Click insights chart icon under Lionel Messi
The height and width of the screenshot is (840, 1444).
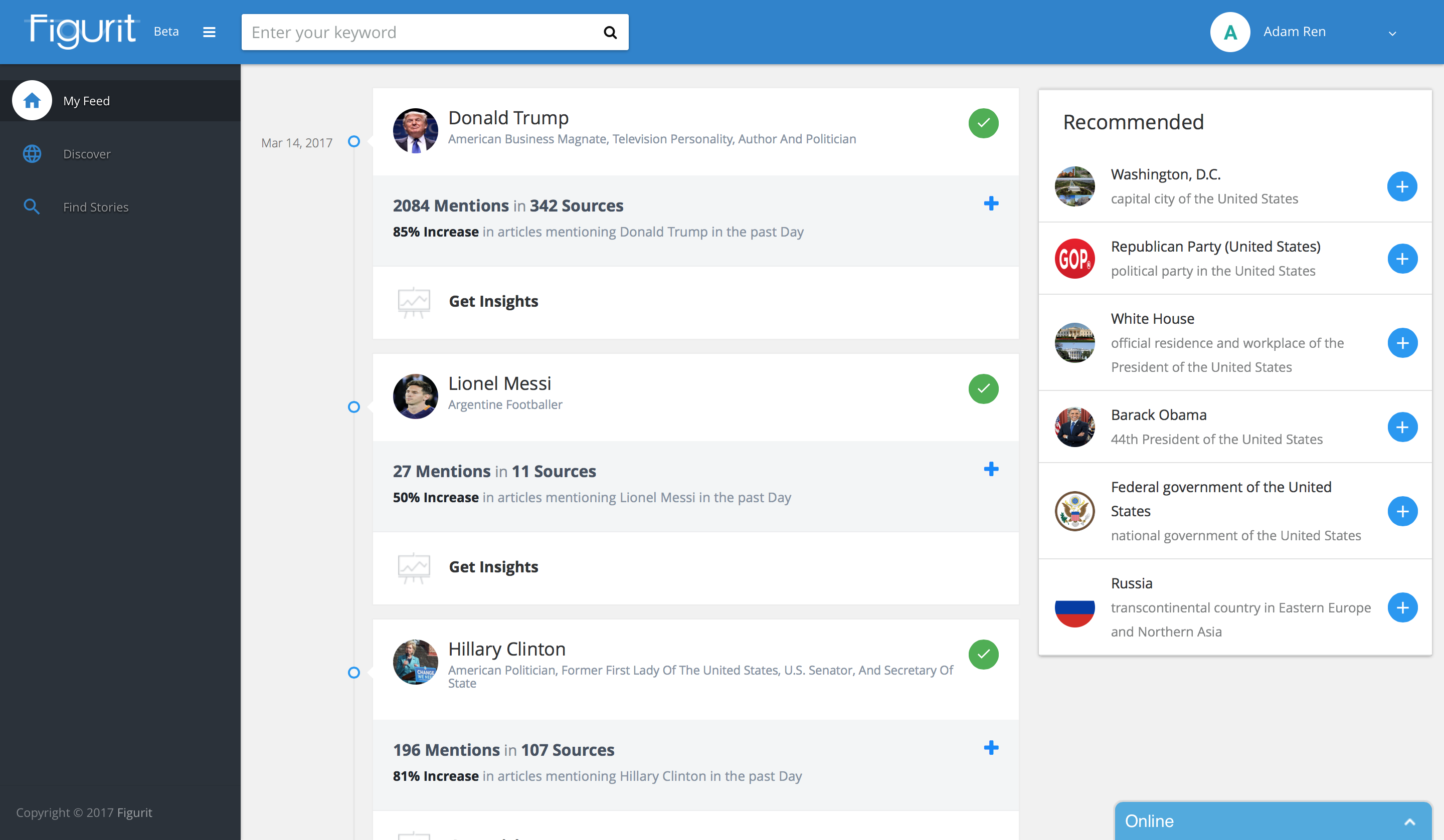[414, 568]
